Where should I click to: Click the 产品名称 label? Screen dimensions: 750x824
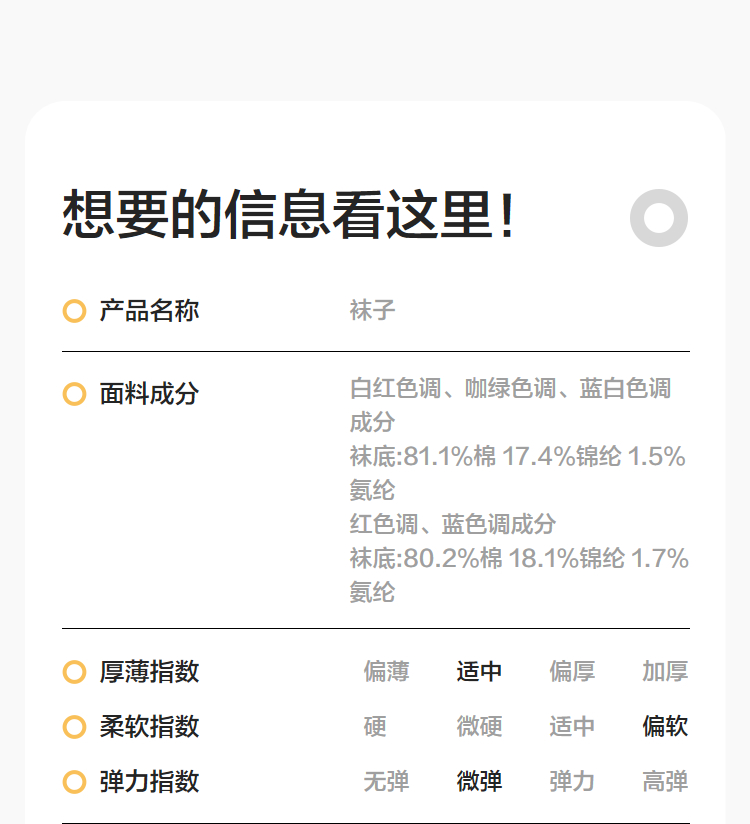coord(149,311)
